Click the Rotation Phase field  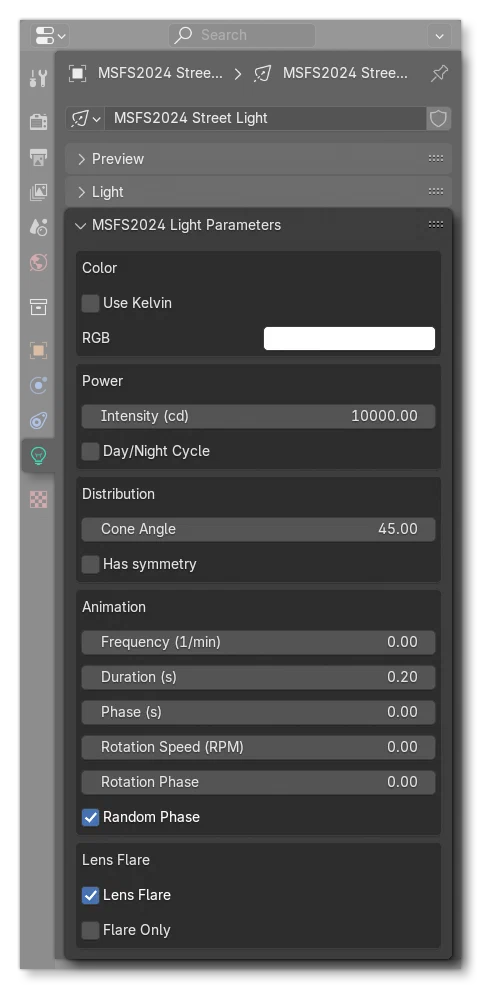[x=258, y=782]
